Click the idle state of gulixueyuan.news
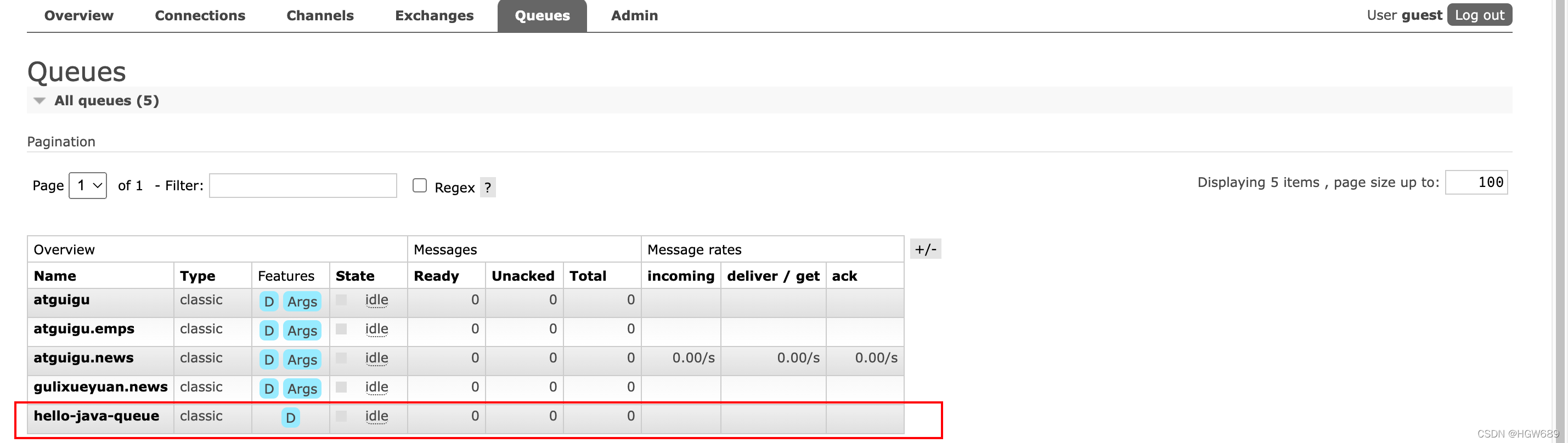This screenshot has width=1568, height=443. 376,387
